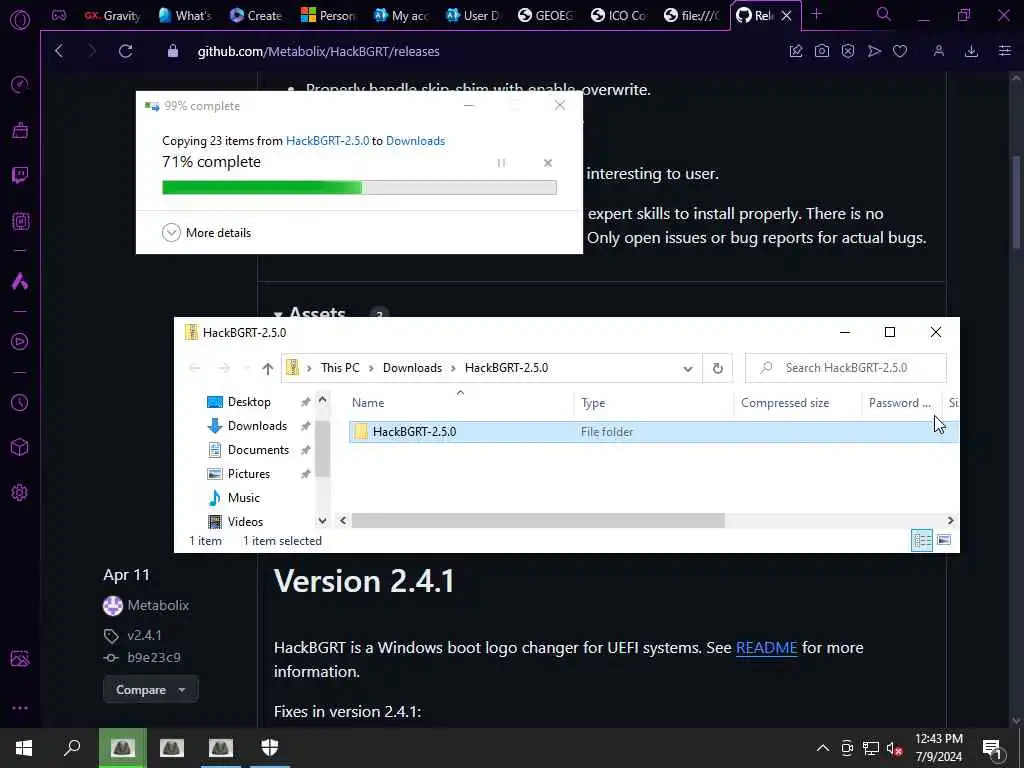The image size is (1024, 768).
Task: Open the Twitch icon in Opera sidebar
Action: (x=20, y=175)
